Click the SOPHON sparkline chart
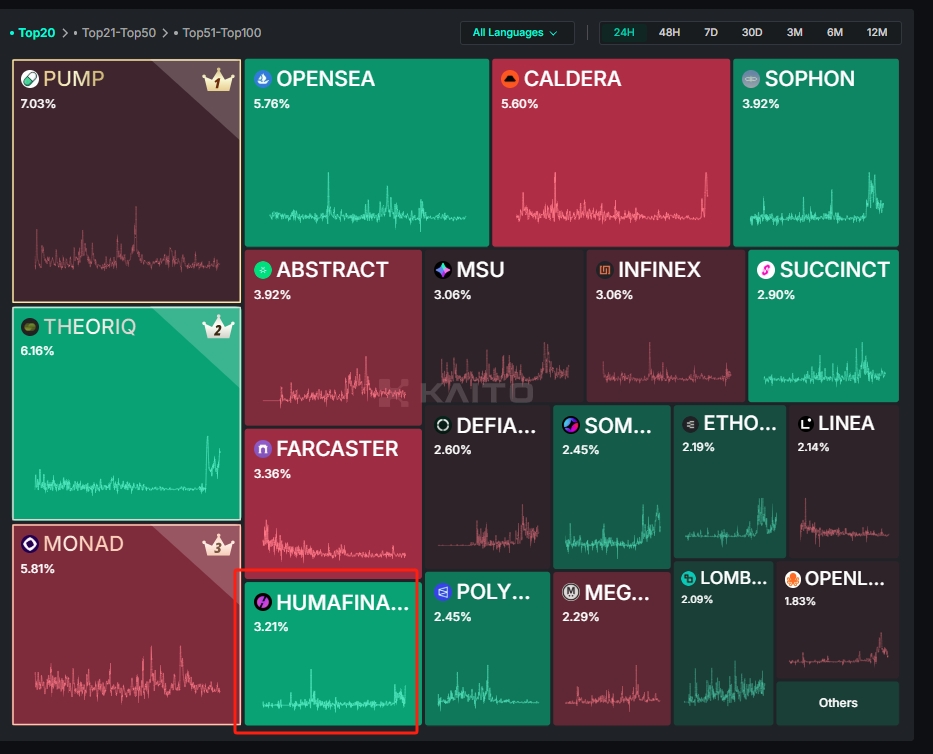 [x=816, y=199]
